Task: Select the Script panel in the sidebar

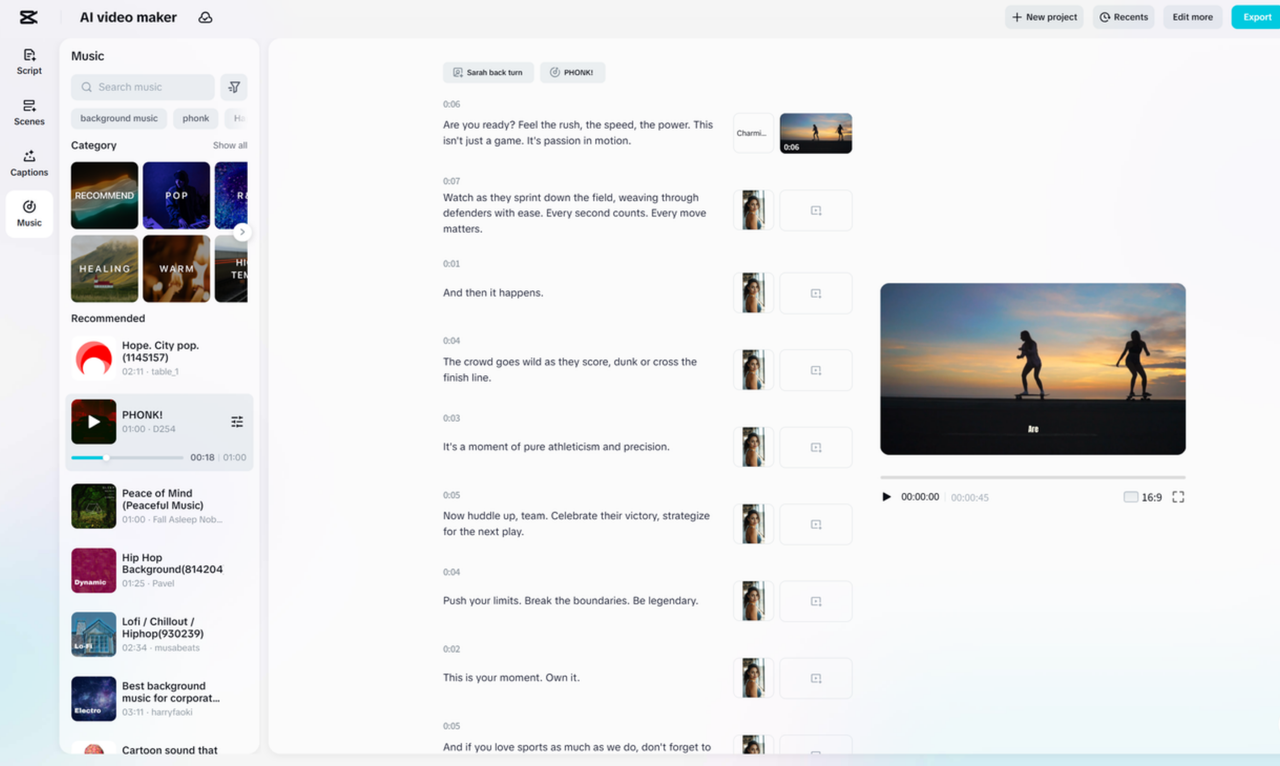Action: [x=28, y=62]
